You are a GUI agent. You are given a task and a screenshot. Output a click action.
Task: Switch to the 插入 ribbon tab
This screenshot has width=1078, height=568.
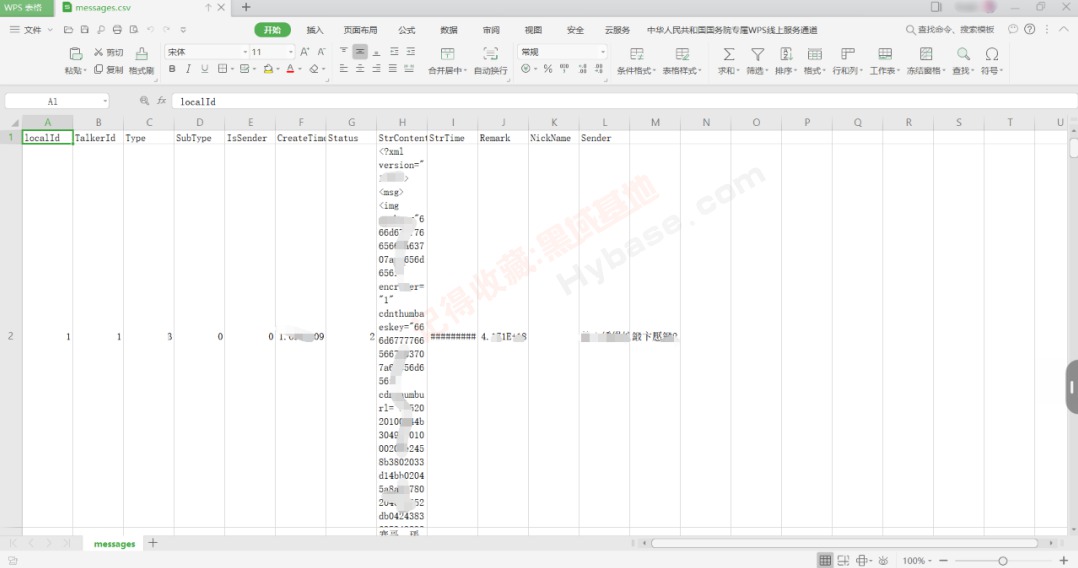315,30
